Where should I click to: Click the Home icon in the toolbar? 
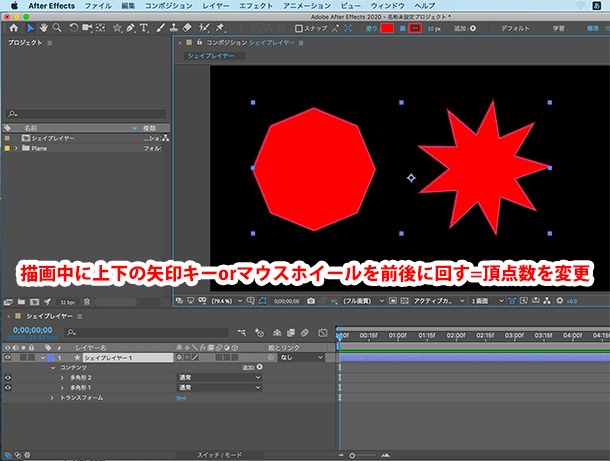click(x=14, y=28)
